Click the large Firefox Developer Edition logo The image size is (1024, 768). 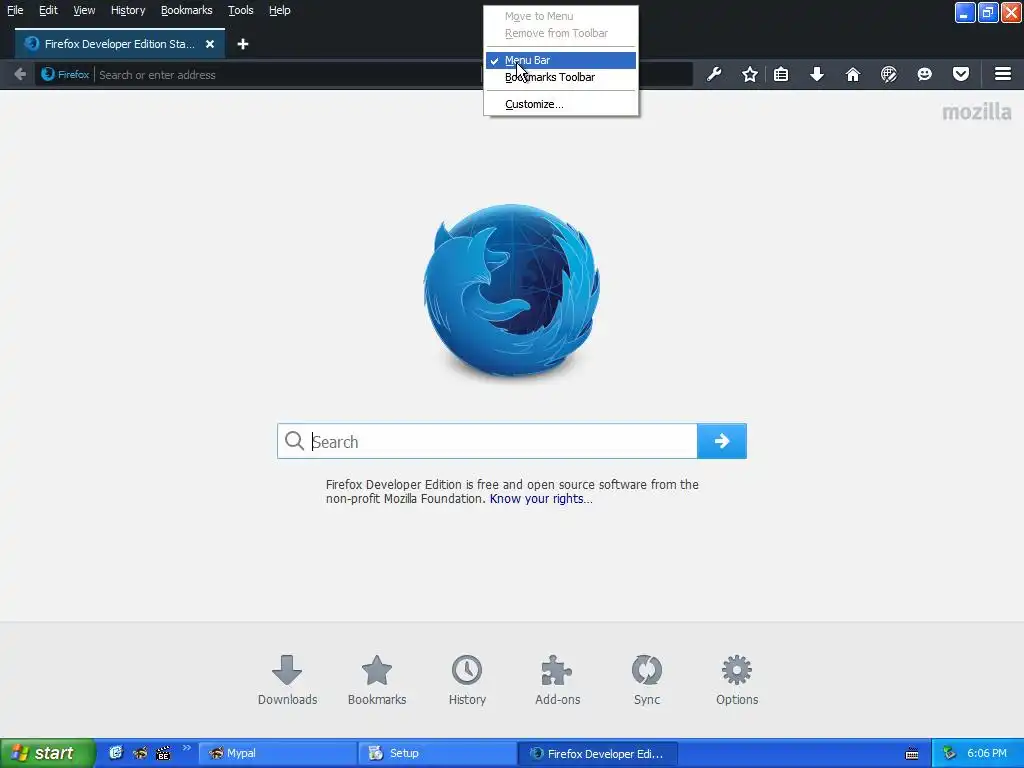[x=511, y=291]
